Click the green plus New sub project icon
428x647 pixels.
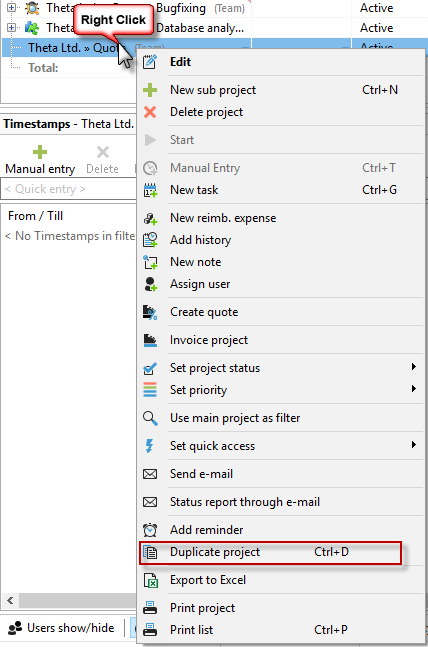(x=150, y=90)
